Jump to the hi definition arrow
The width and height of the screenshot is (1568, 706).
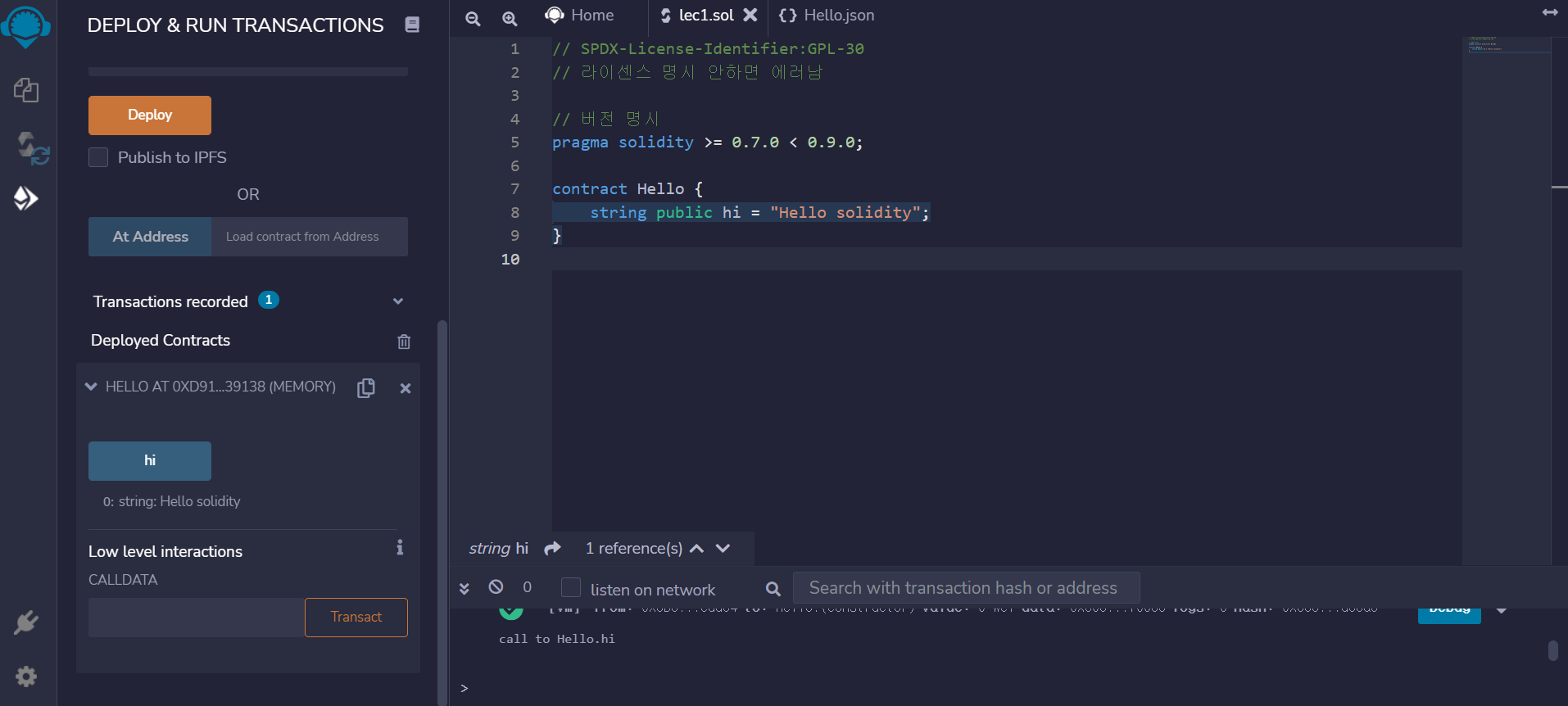point(553,548)
